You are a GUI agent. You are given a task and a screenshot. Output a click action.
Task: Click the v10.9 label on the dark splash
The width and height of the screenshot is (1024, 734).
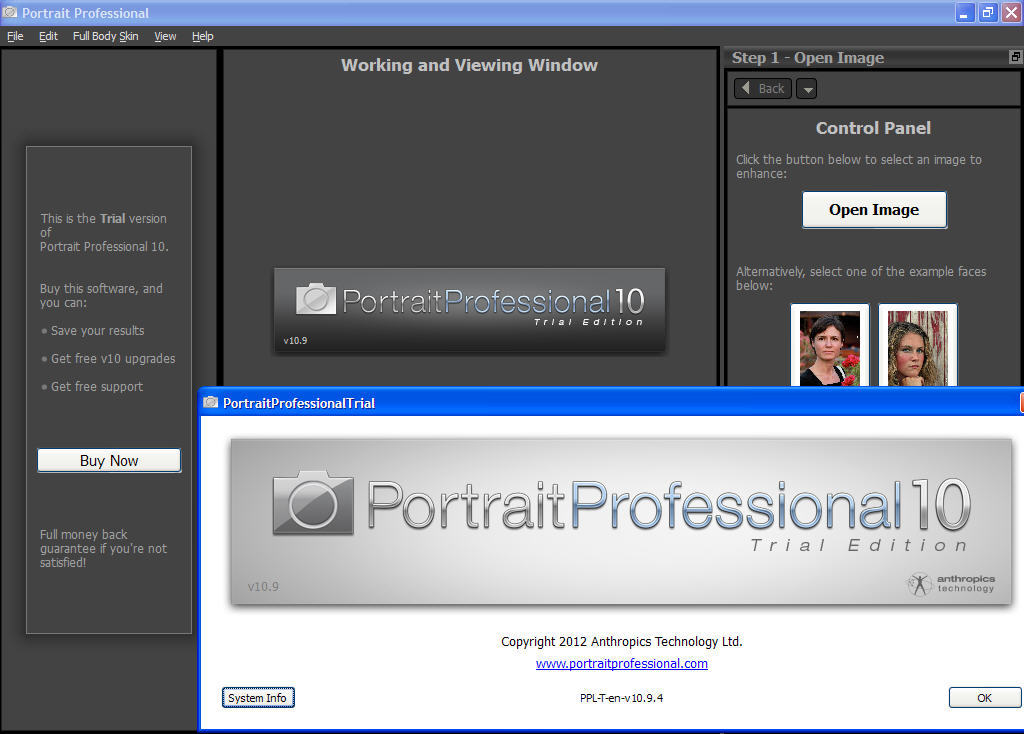click(x=295, y=340)
